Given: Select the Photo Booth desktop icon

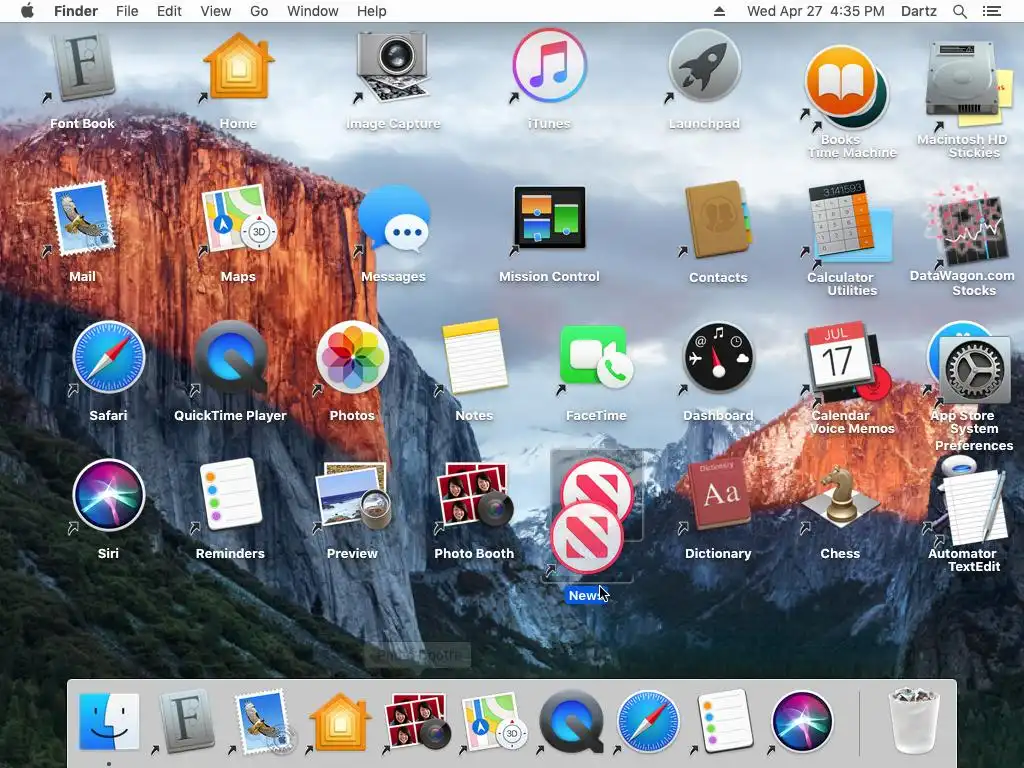Looking at the screenshot, I should (475, 496).
